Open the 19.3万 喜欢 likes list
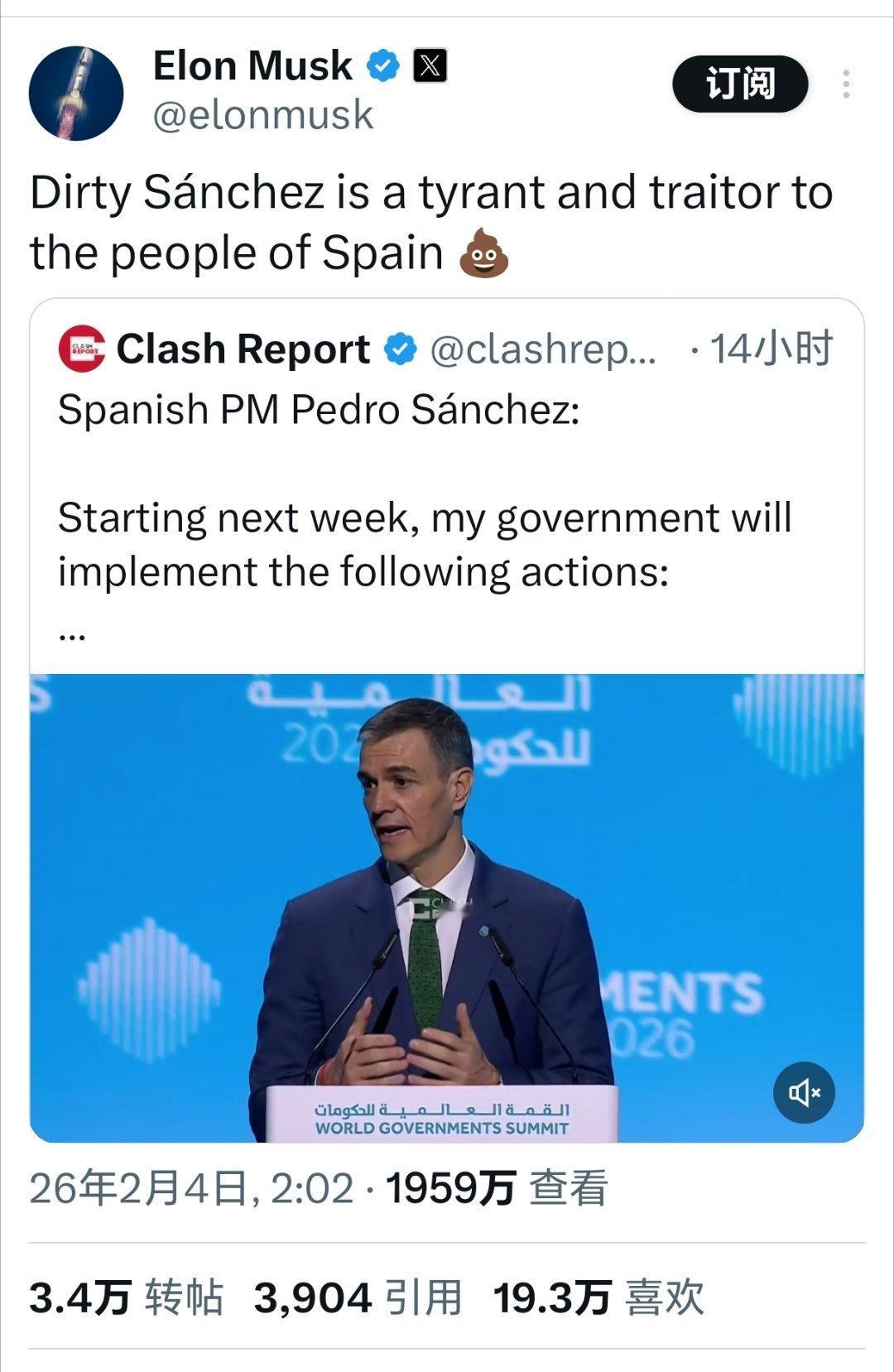The image size is (894, 1372). (x=598, y=1297)
